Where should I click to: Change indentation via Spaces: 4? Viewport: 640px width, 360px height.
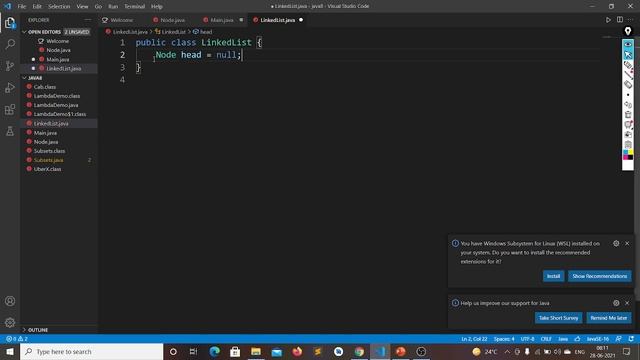(x=504, y=339)
